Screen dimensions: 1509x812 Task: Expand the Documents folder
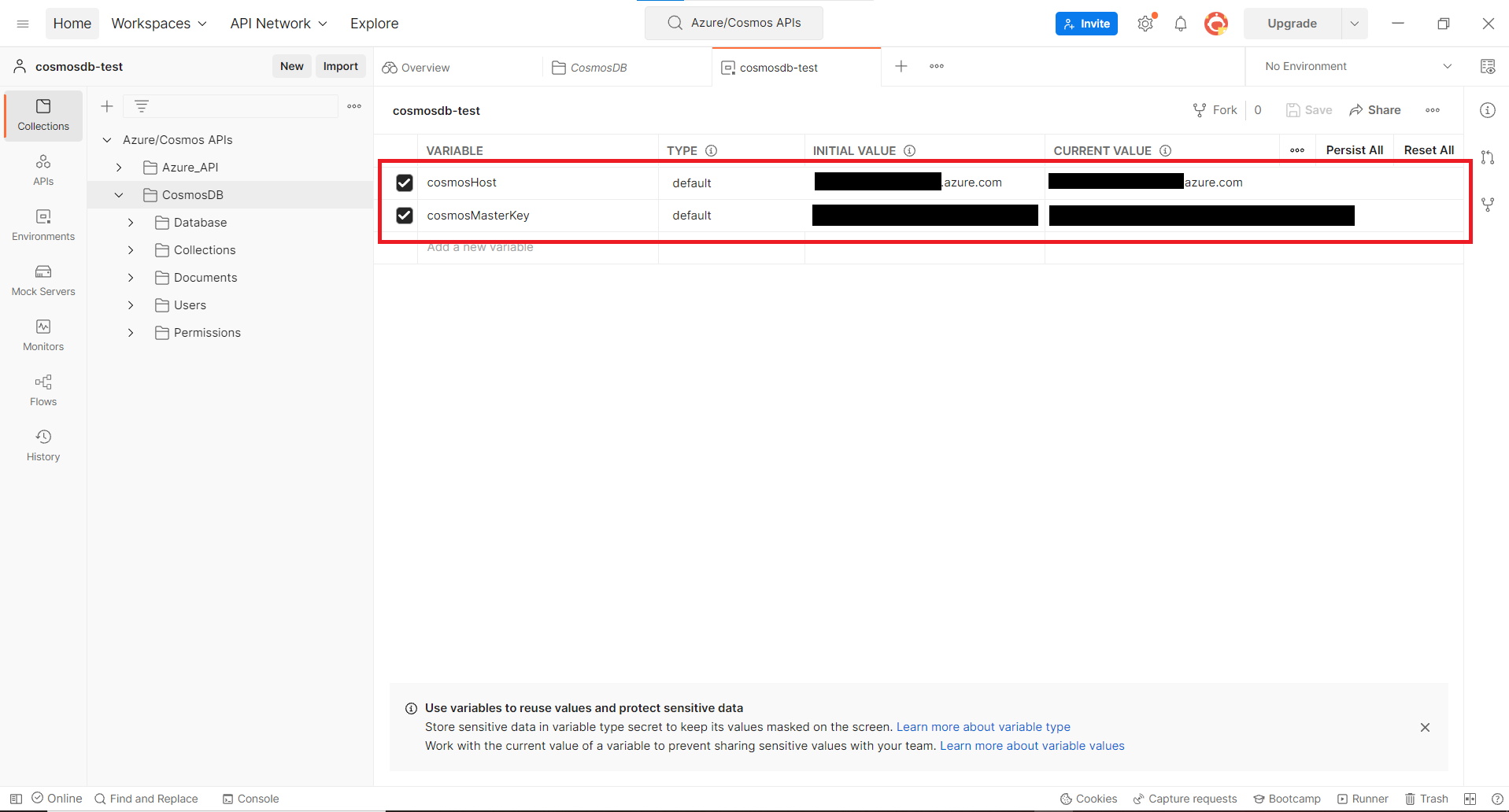pos(131,278)
